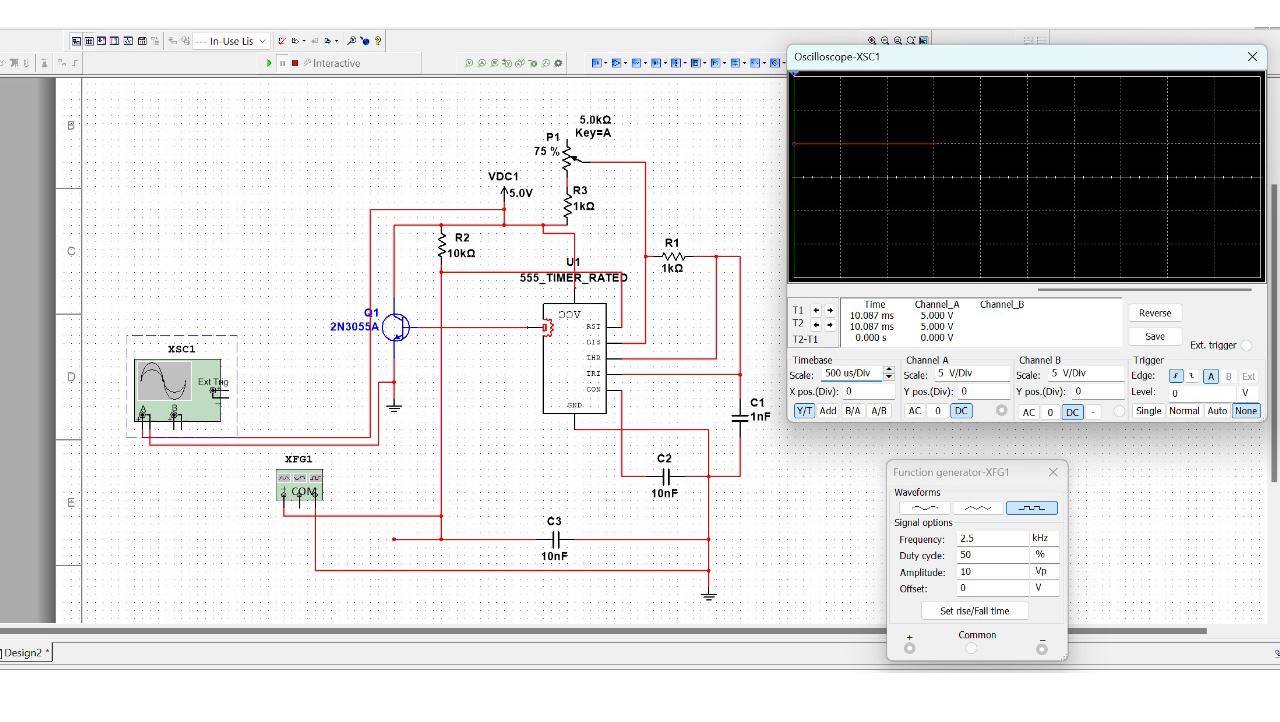1280x722 pixels.
Task: Click the Set rise/Fall time button
Action: click(976, 610)
